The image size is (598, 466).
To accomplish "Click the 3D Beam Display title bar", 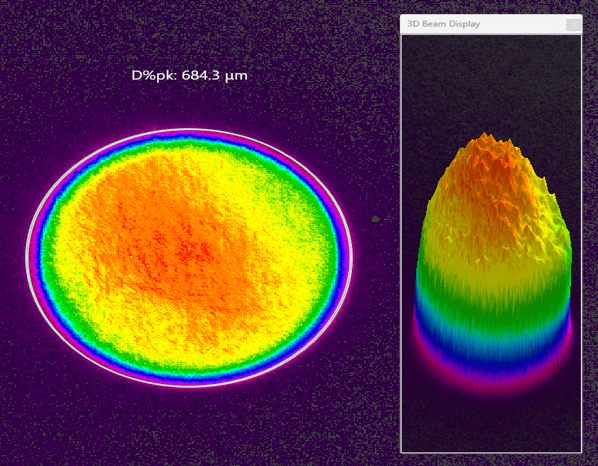I will point(491,24).
